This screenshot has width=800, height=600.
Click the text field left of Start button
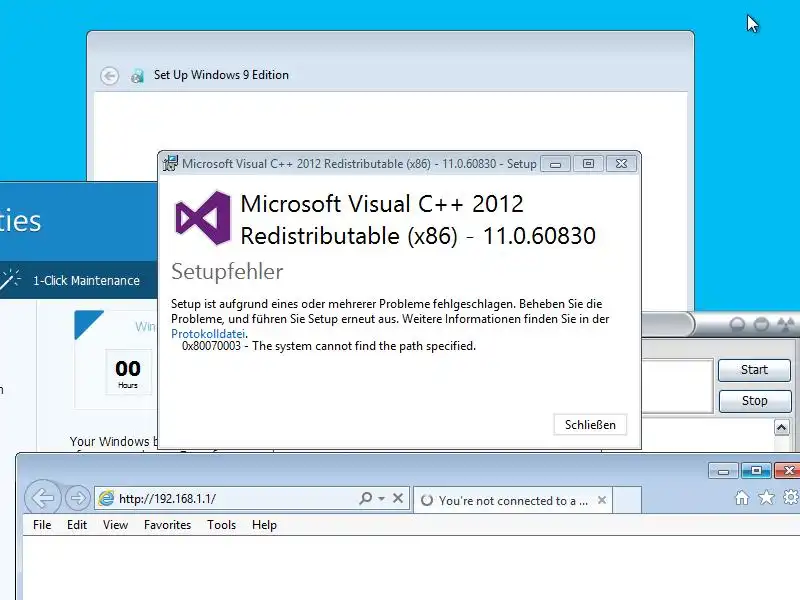click(x=677, y=386)
